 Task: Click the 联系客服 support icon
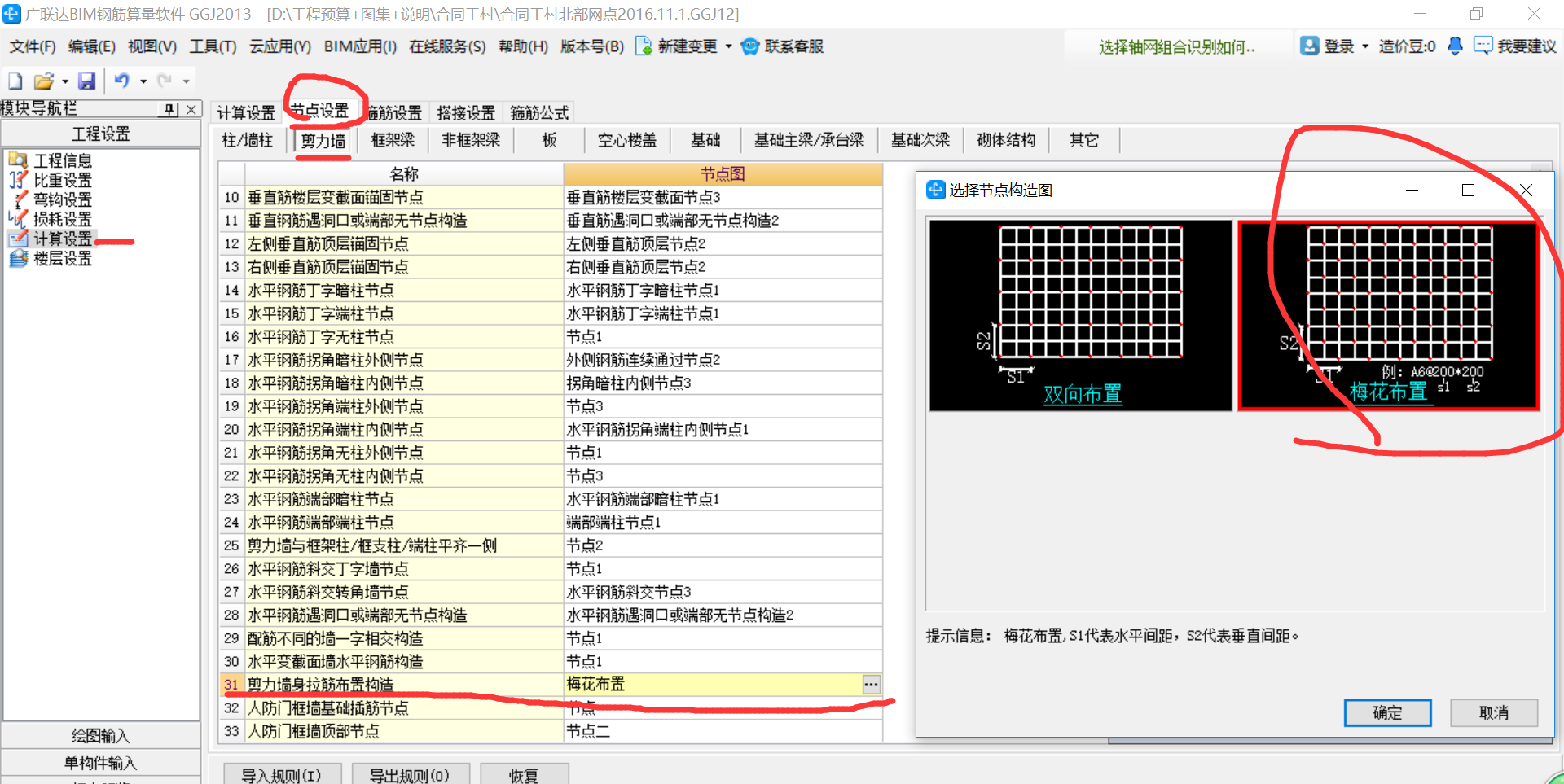coord(750,46)
